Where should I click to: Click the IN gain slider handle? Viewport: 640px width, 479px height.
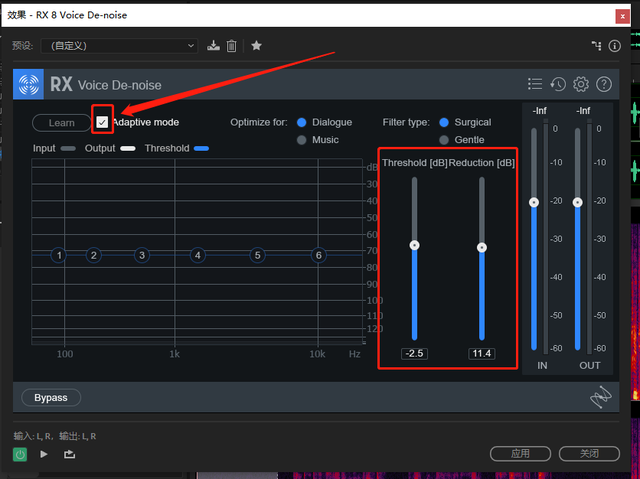(x=534, y=202)
